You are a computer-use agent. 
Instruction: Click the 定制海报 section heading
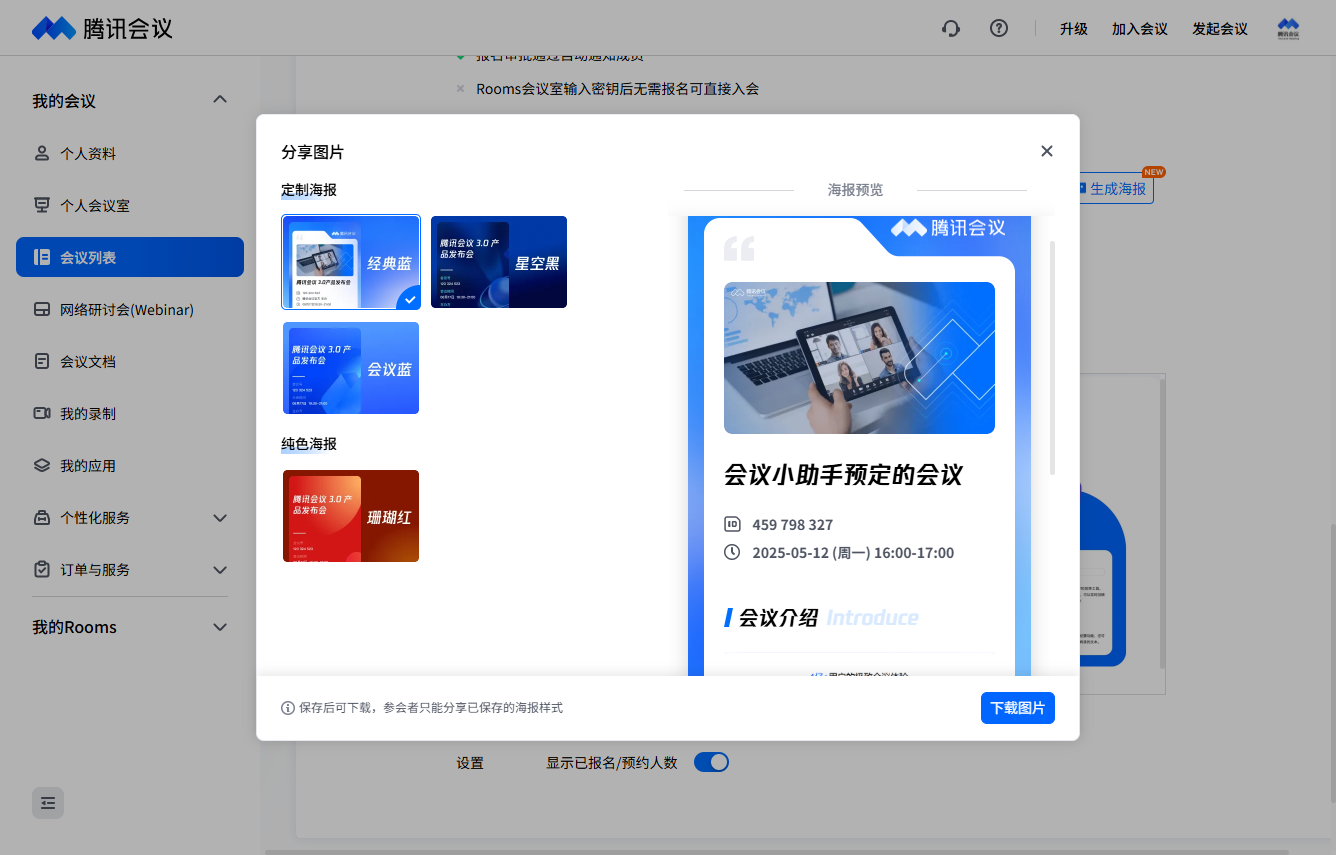pyautogui.click(x=309, y=189)
